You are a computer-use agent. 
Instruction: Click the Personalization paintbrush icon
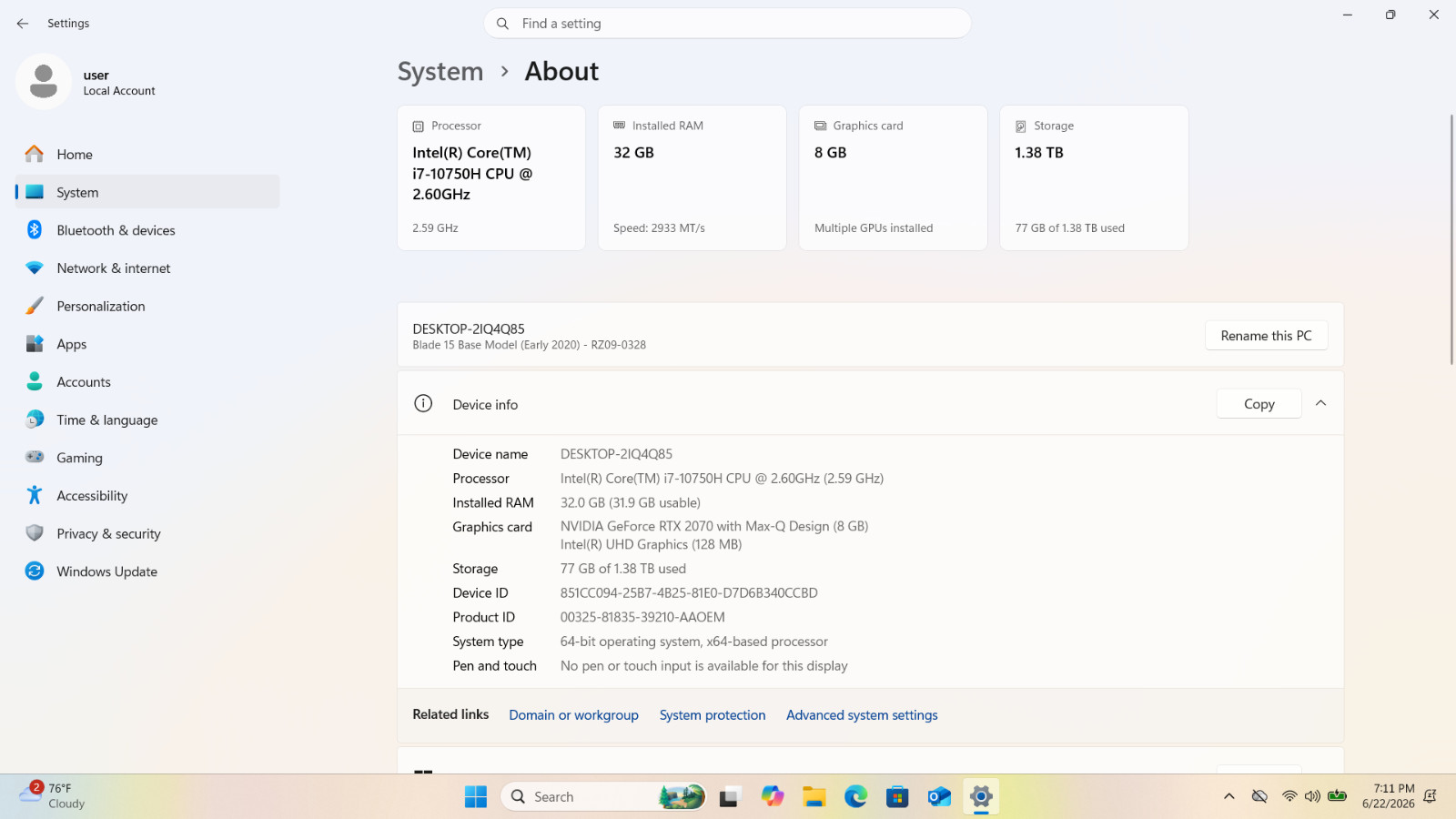(x=35, y=306)
